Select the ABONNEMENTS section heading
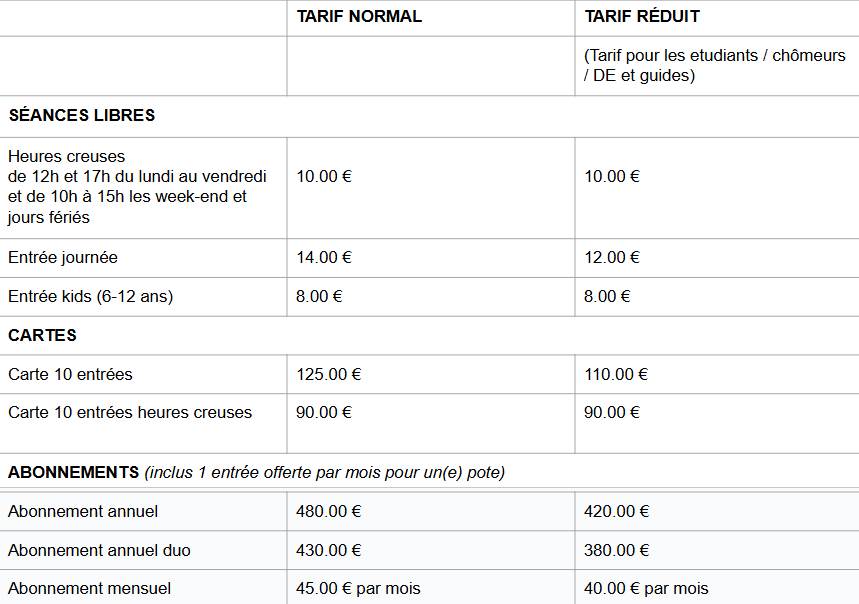This screenshot has width=859, height=604. click(x=73, y=472)
